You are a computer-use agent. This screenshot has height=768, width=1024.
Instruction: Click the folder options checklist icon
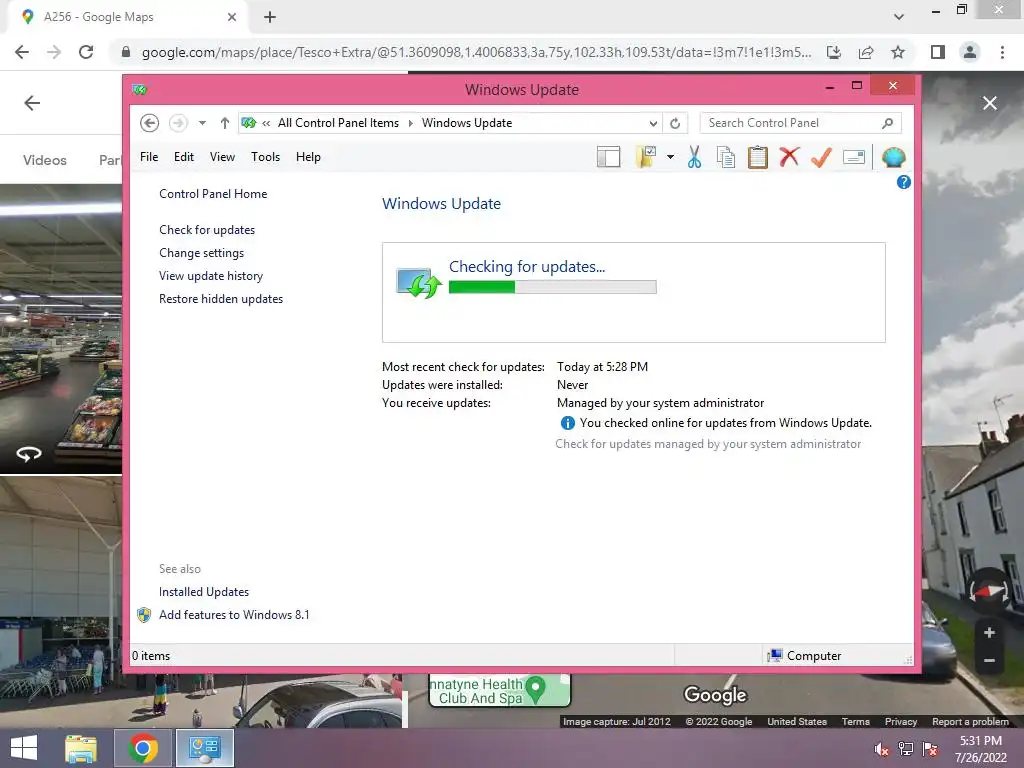coord(646,157)
